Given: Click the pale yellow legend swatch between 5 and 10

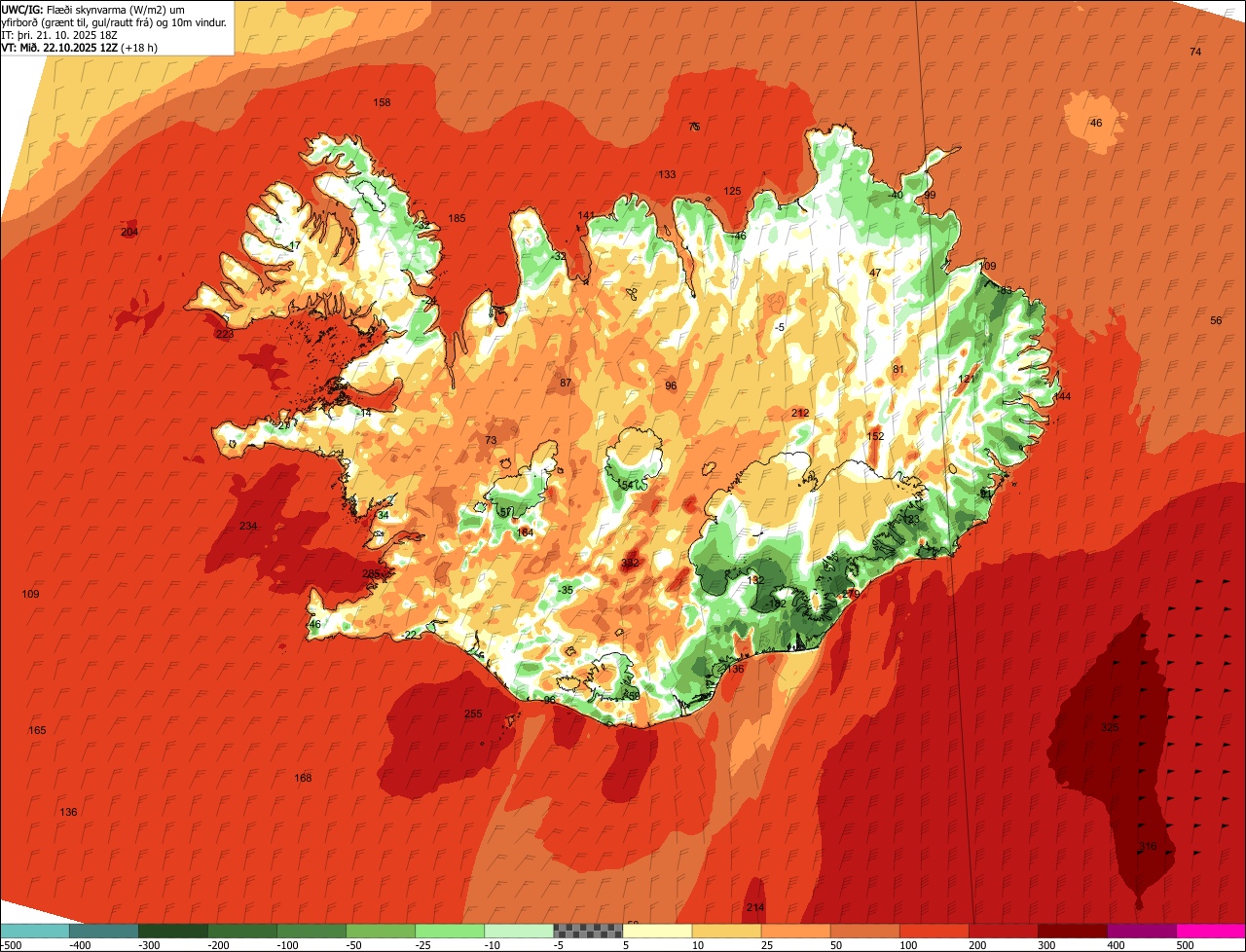Looking at the screenshot, I should click(x=657, y=931).
